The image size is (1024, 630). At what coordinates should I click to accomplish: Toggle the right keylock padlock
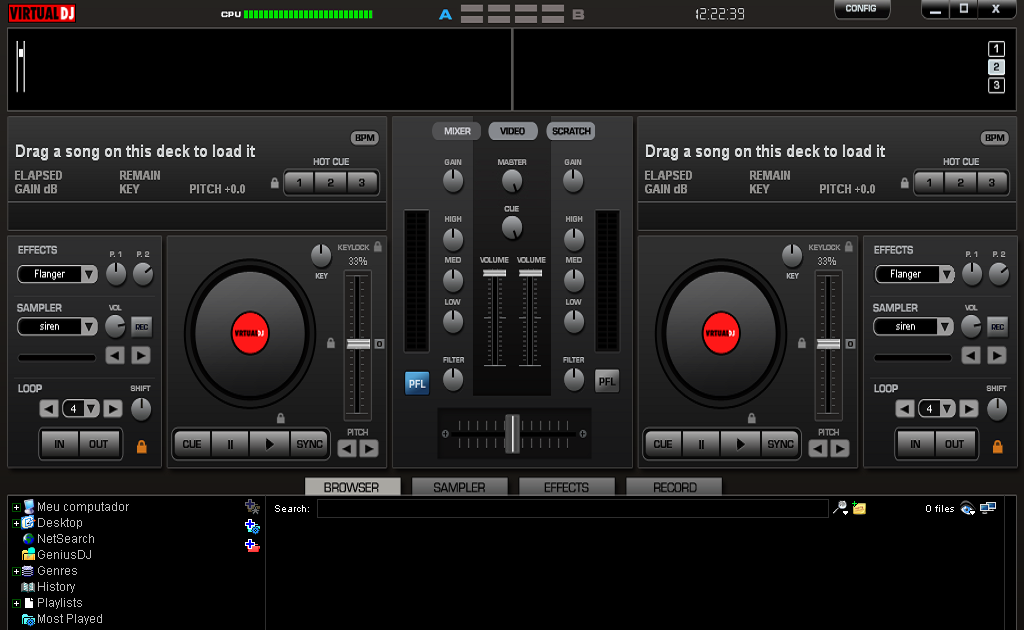(x=848, y=247)
